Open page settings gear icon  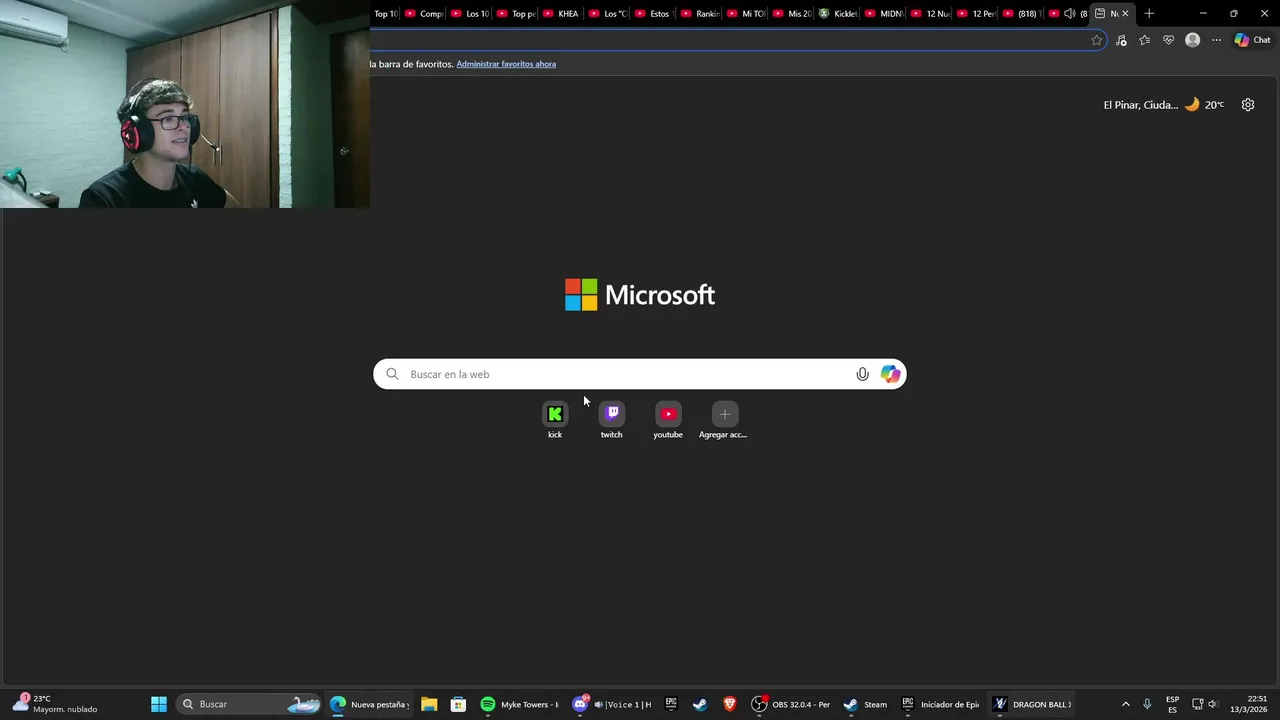tap(1248, 104)
